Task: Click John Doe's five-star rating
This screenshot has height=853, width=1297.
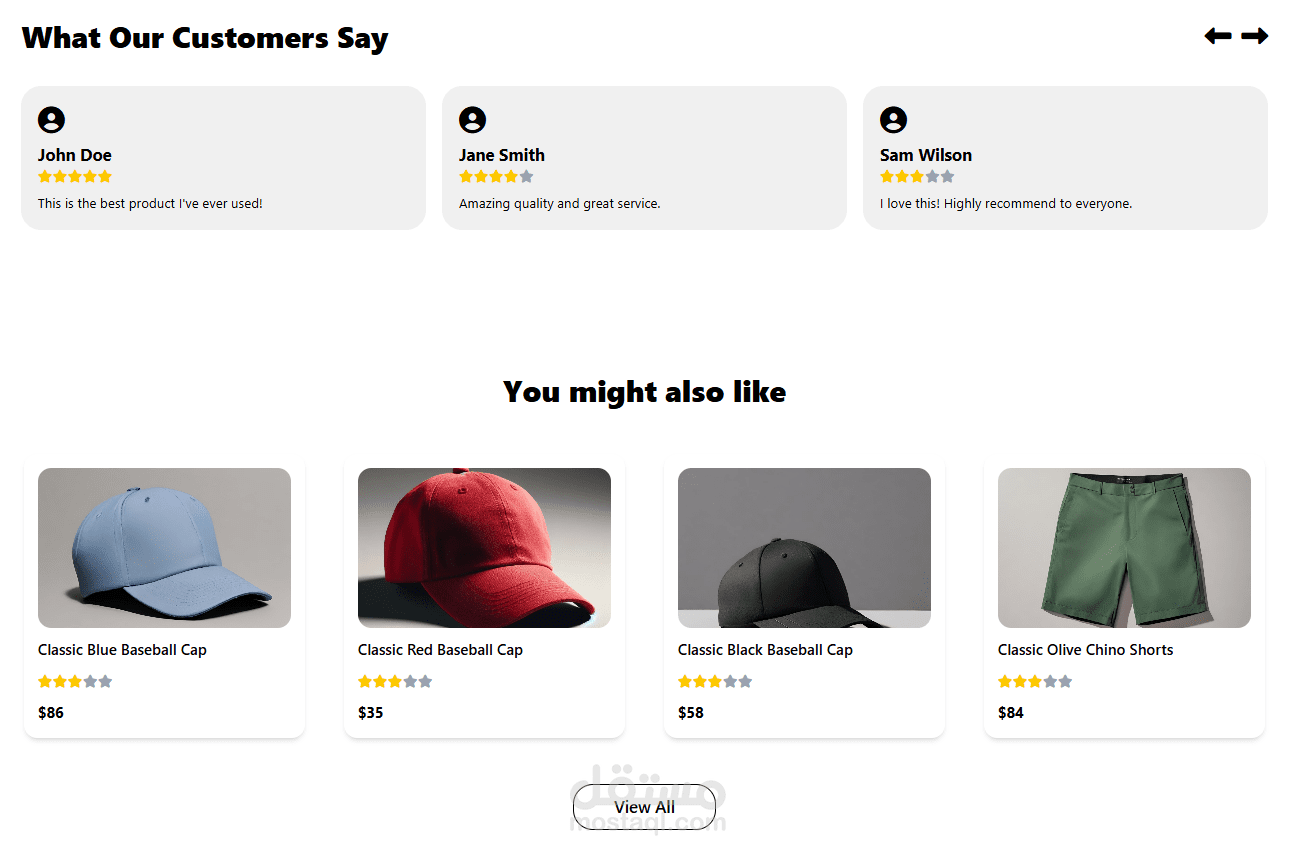Action: tap(75, 177)
